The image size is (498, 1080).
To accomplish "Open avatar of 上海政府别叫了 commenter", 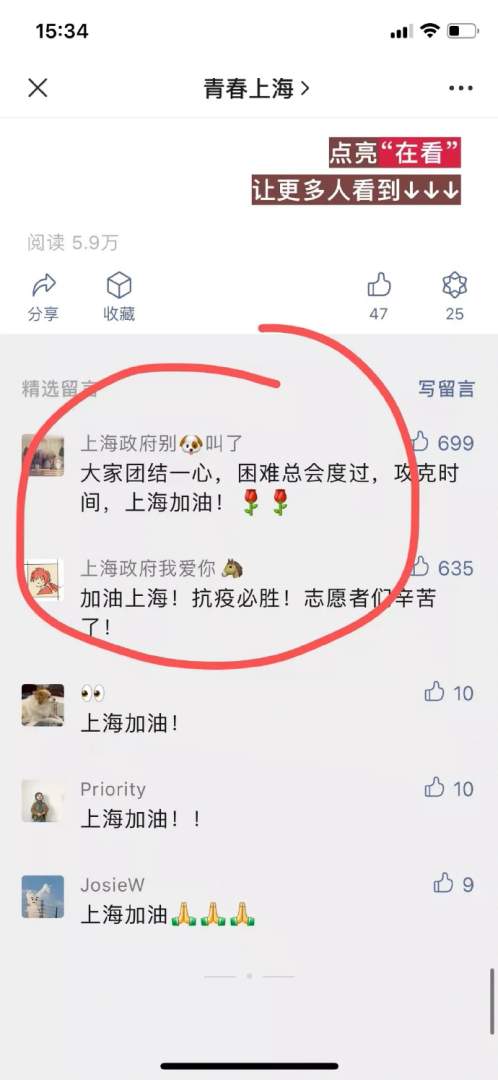I will coord(43,455).
